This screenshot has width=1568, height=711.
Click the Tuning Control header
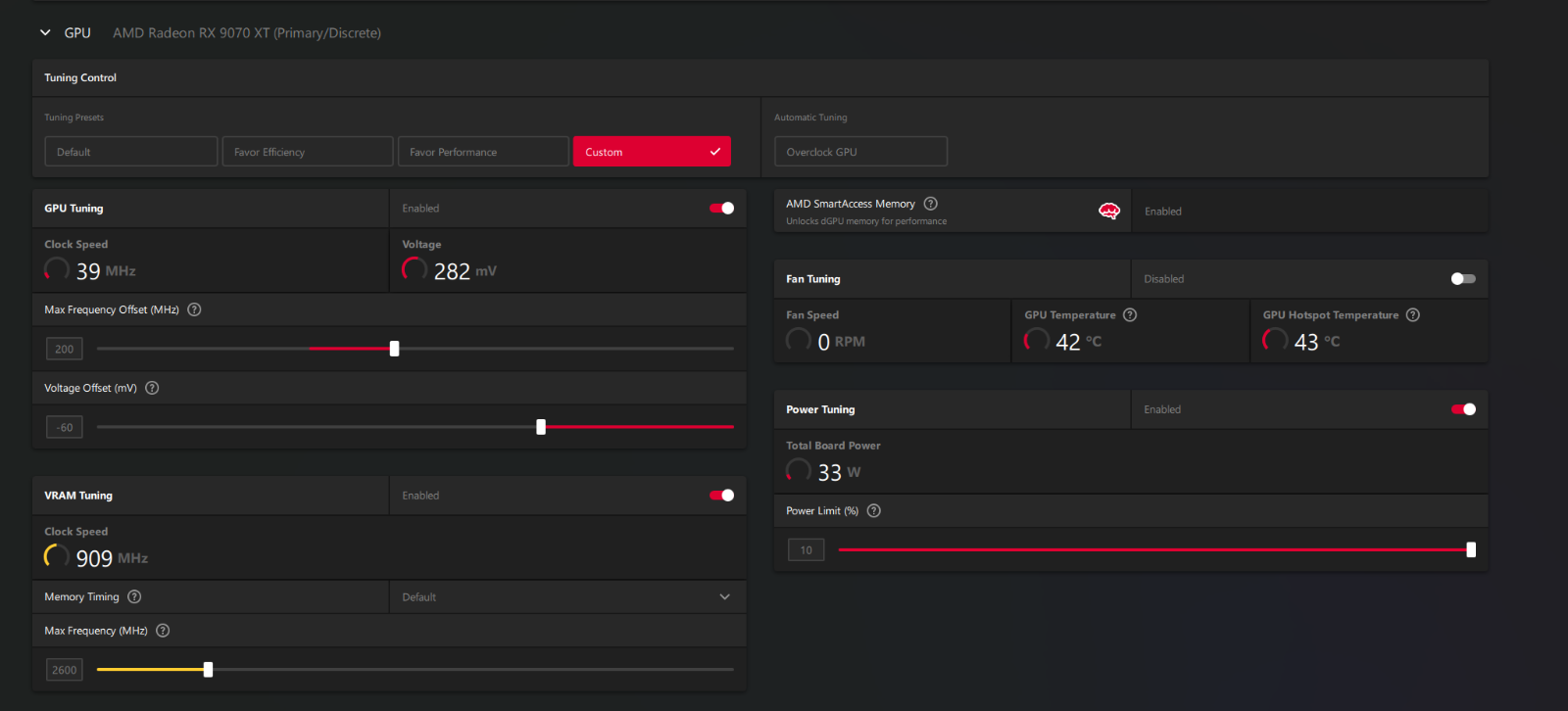80,77
